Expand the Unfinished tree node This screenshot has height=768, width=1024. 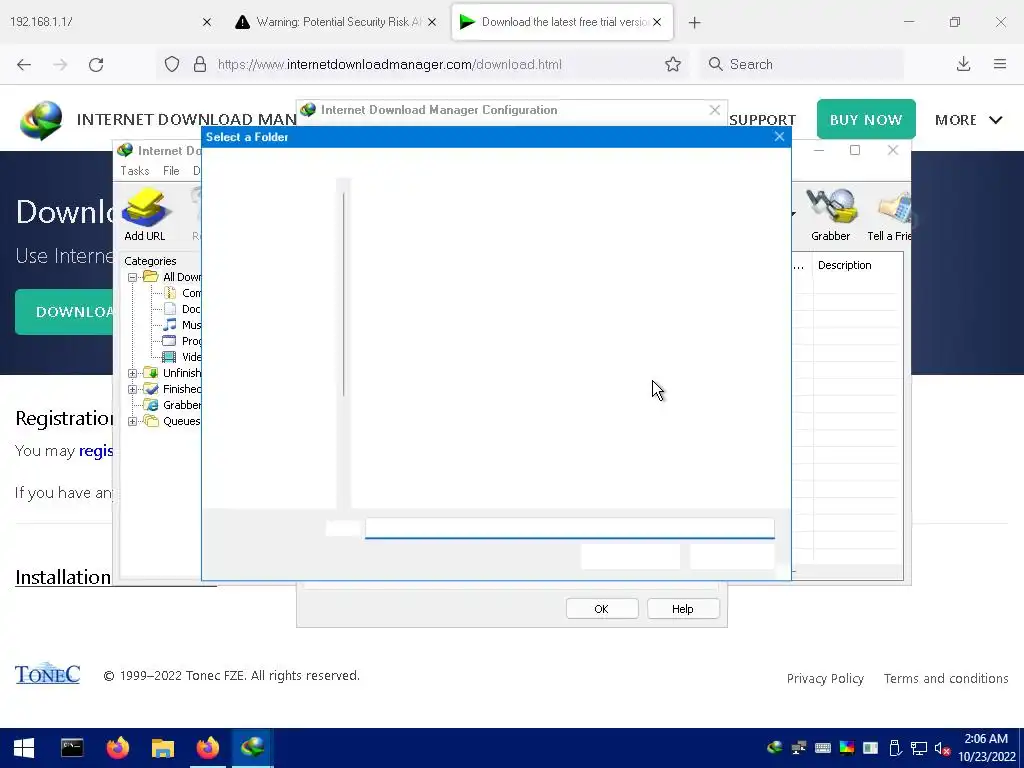tap(133, 374)
